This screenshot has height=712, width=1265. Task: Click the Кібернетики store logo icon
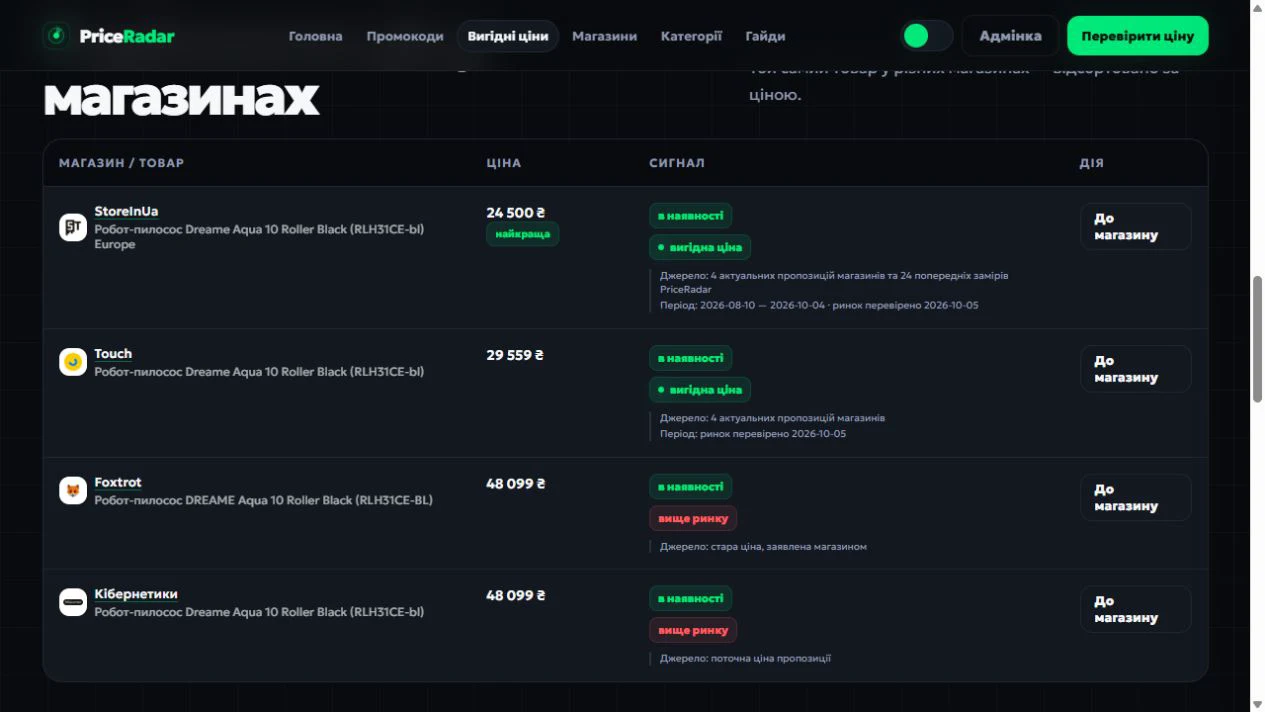tap(73, 602)
